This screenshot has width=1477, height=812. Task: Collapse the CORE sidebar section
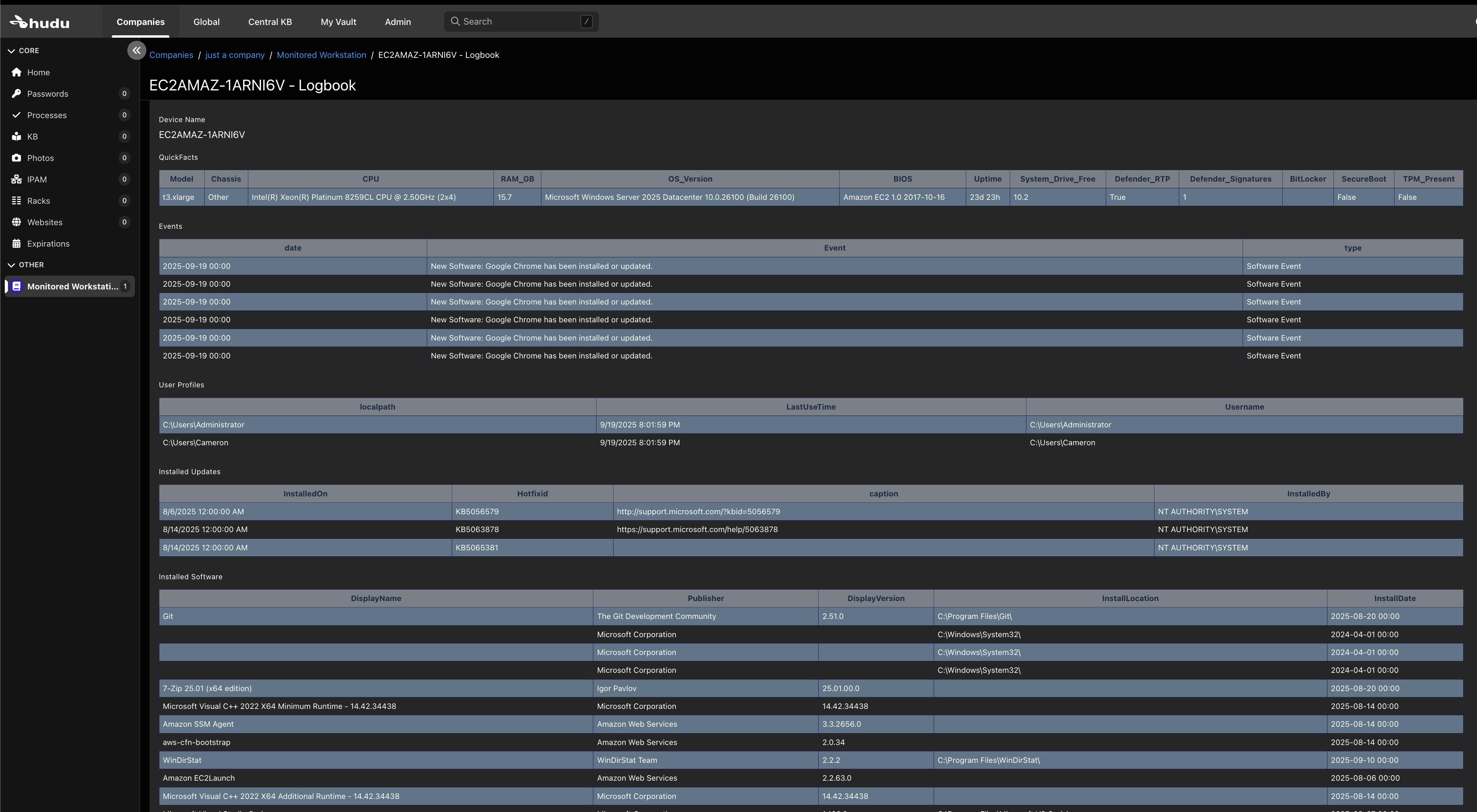(12, 50)
